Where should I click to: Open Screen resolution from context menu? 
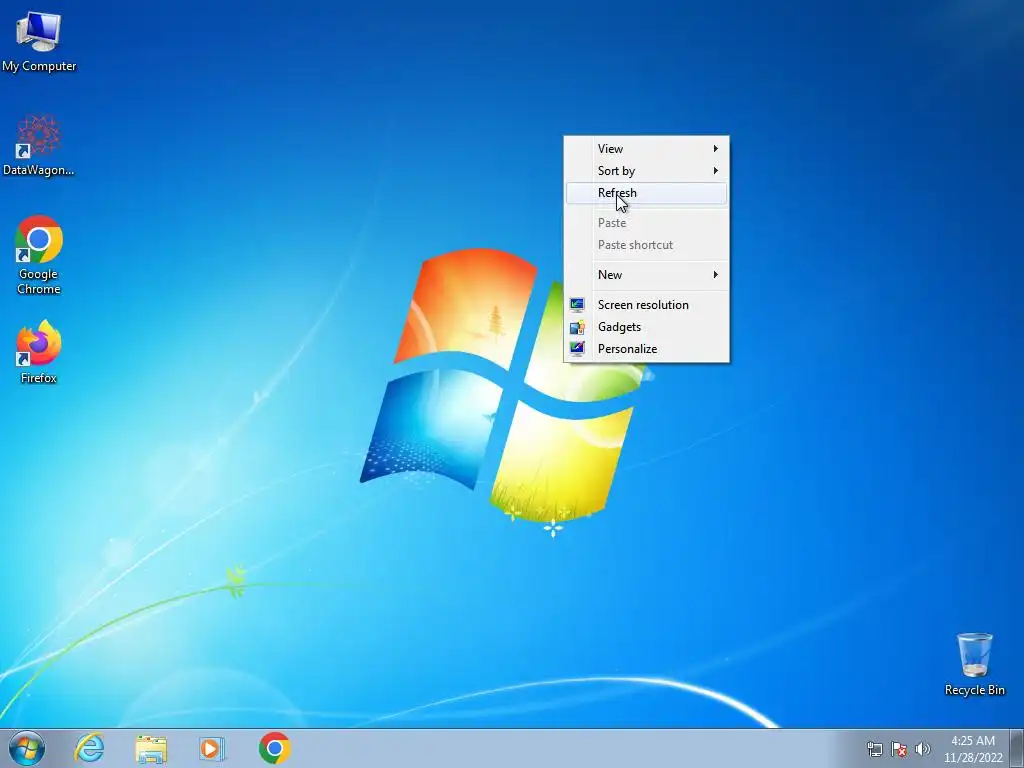(647, 305)
